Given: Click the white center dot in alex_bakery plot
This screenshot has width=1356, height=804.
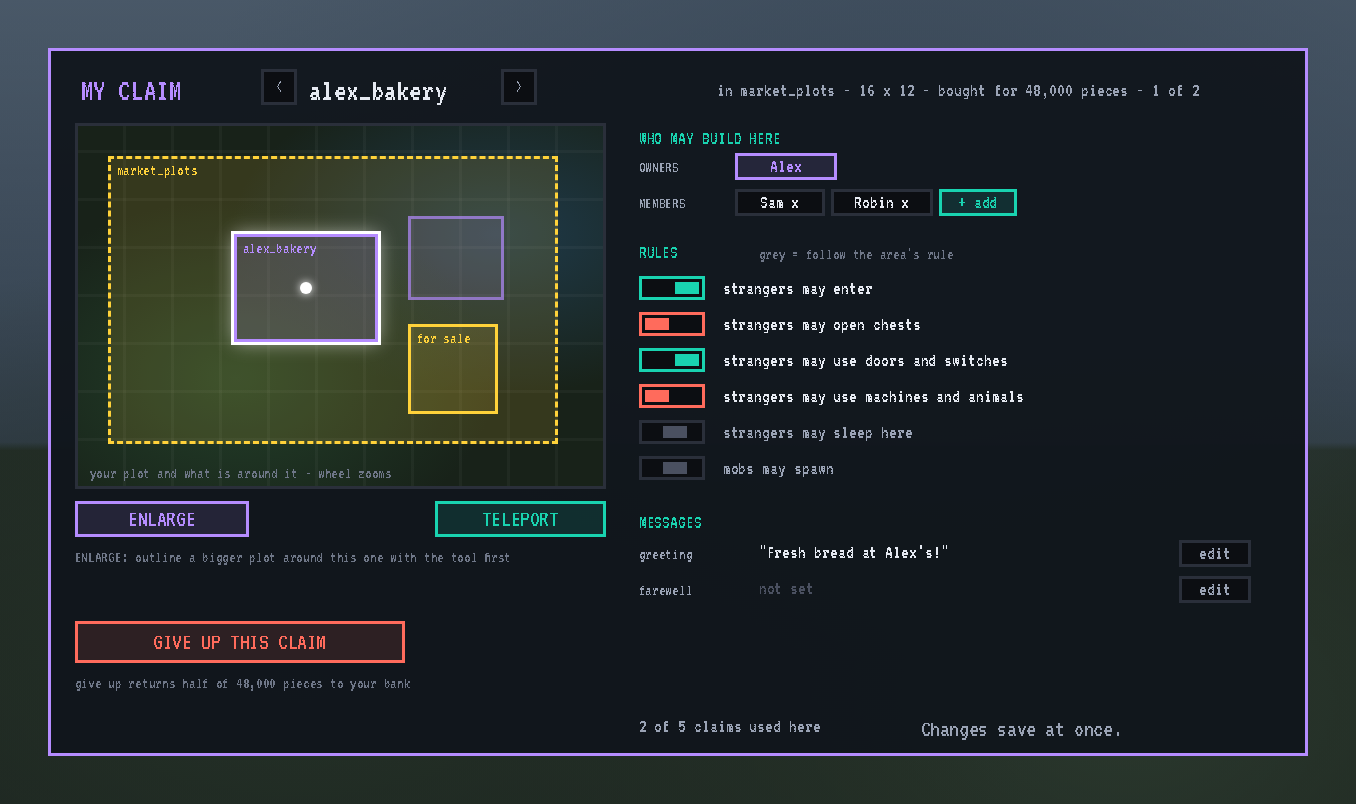Looking at the screenshot, I should pyautogui.click(x=306, y=288).
